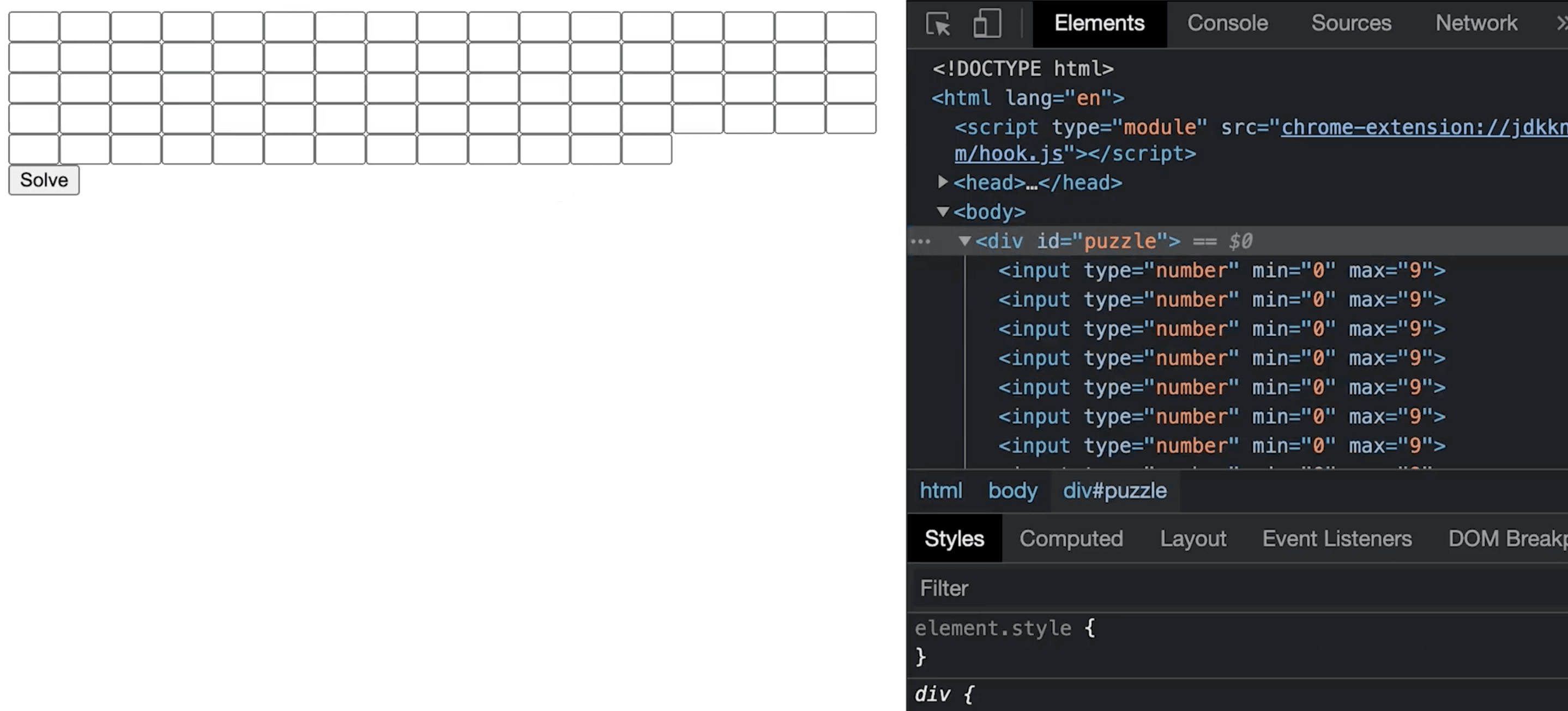
Task: Click the first cell of the bottom puzzle row
Action: [x=33, y=149]
